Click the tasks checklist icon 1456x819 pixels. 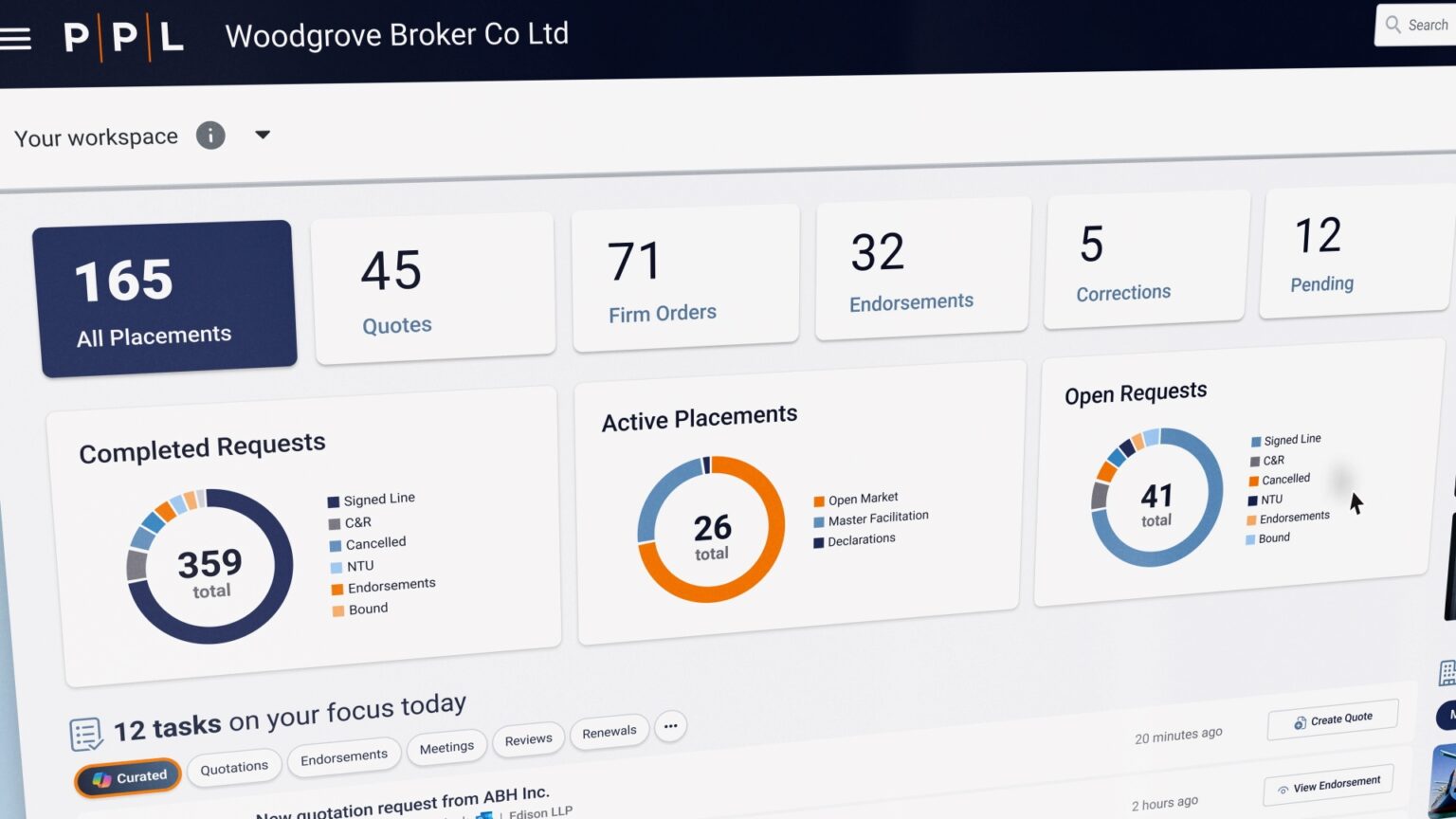tap(85, 734)
